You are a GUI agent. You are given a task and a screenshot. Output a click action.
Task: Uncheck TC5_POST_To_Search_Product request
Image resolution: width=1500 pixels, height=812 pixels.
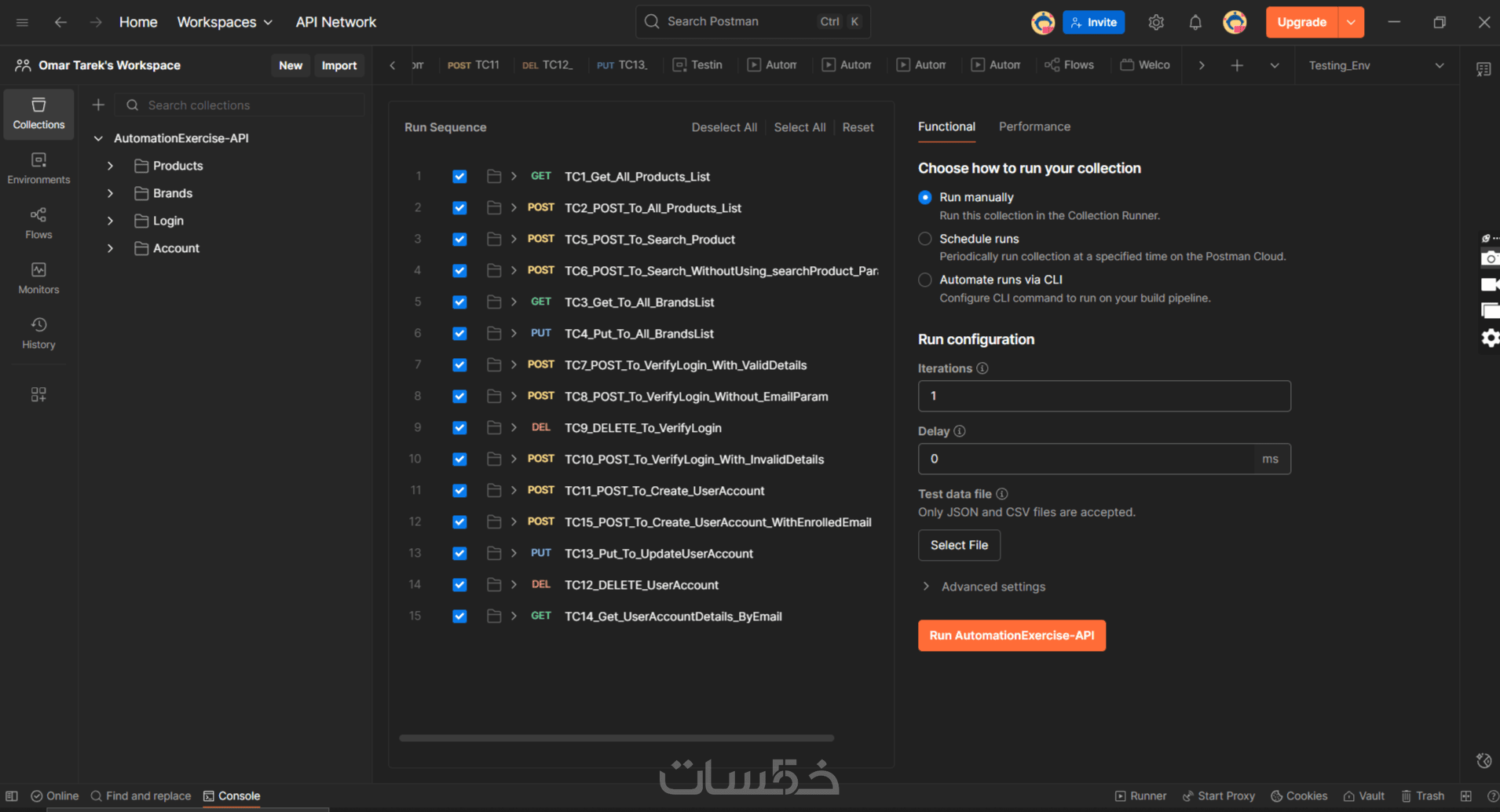pos(459,240)
